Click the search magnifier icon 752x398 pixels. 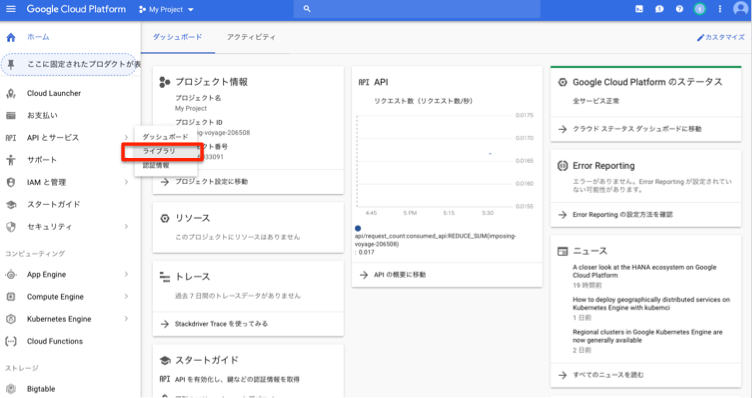coord(307,9)
